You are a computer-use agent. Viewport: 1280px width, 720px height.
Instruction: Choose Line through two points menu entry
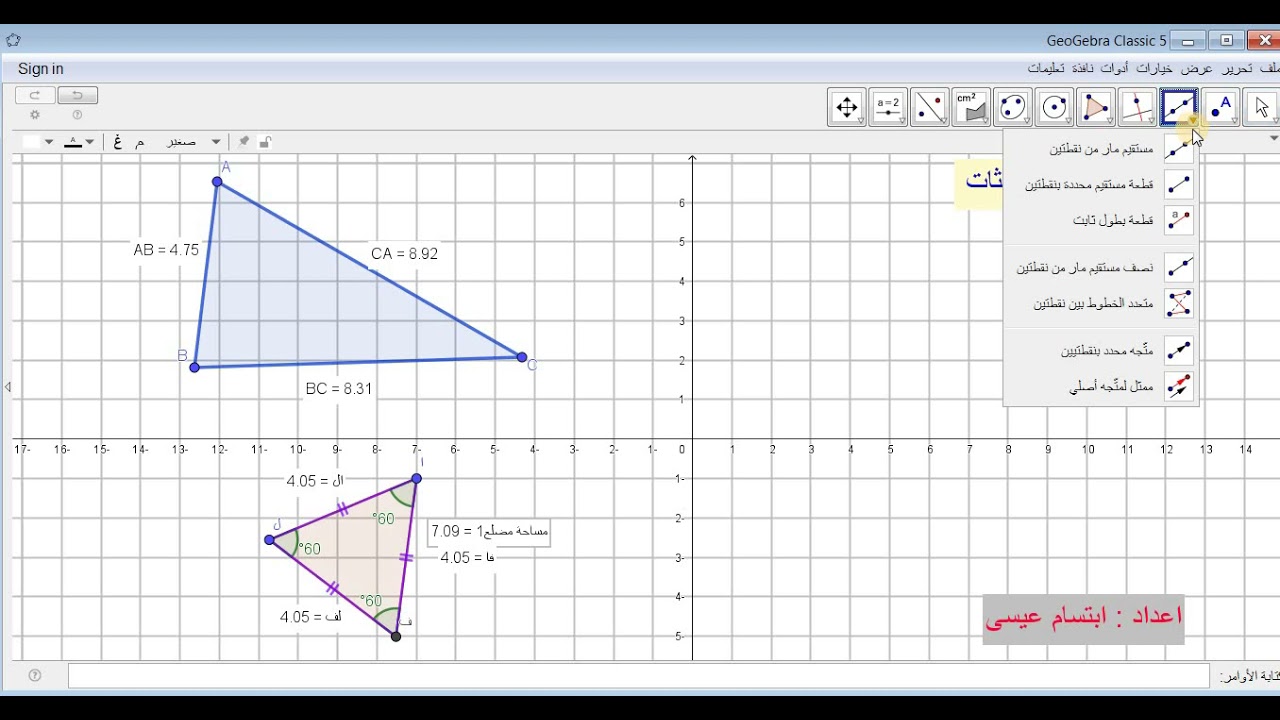1101,149
